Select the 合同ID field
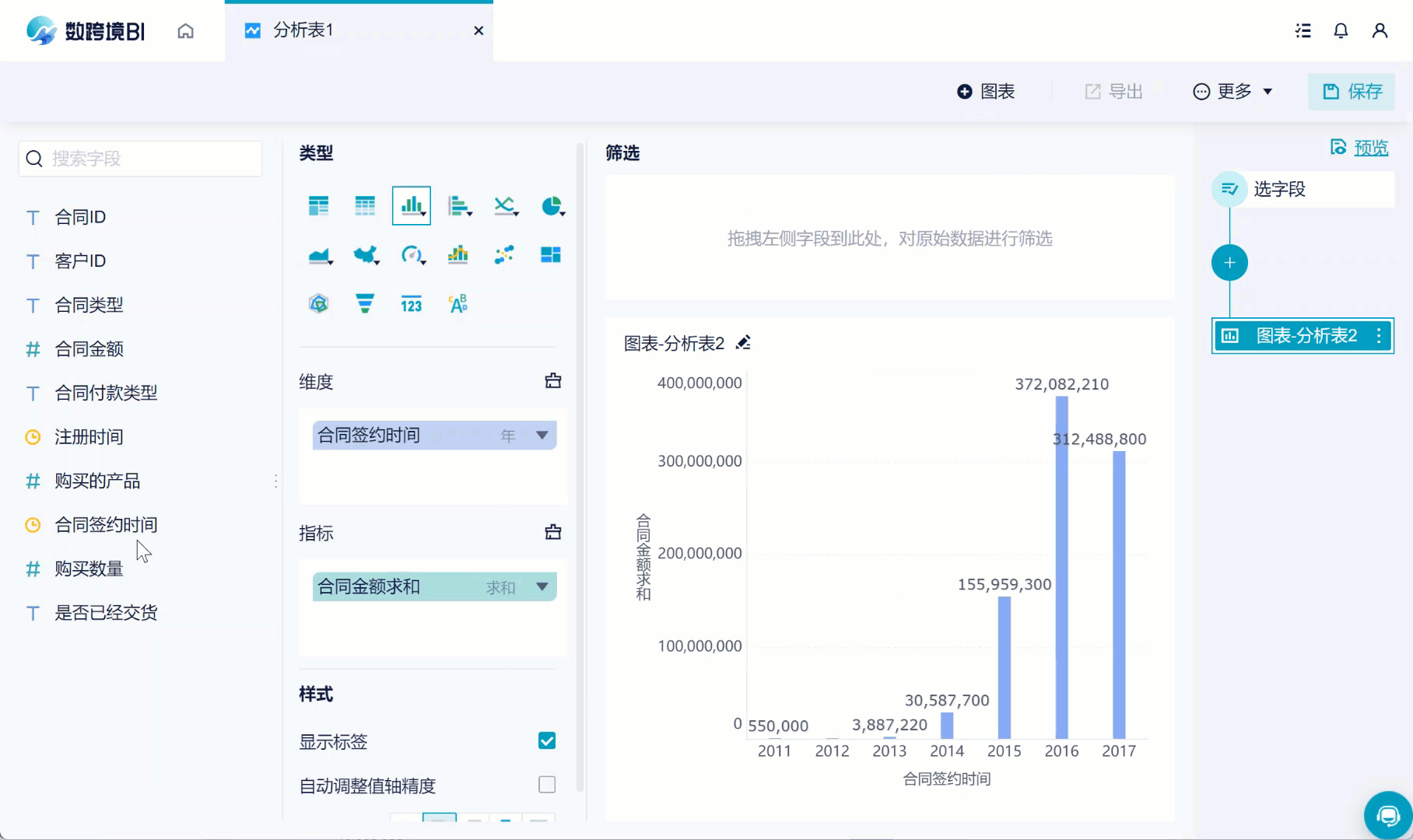Screen dimensions: 1413x840 pos(81,217)
